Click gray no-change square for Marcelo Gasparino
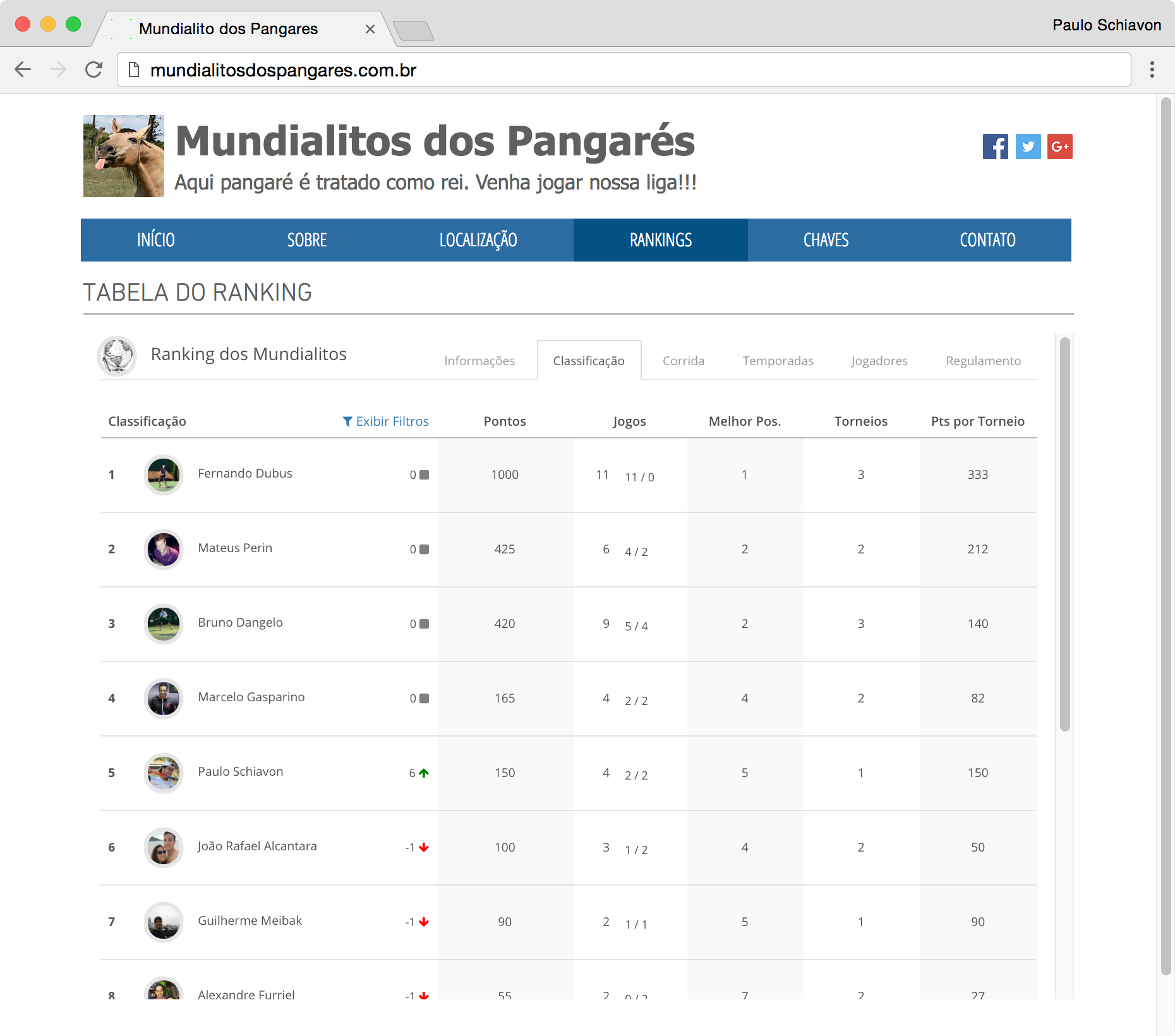Screen dimensions: 1175x1036 (x=425, y=698)
